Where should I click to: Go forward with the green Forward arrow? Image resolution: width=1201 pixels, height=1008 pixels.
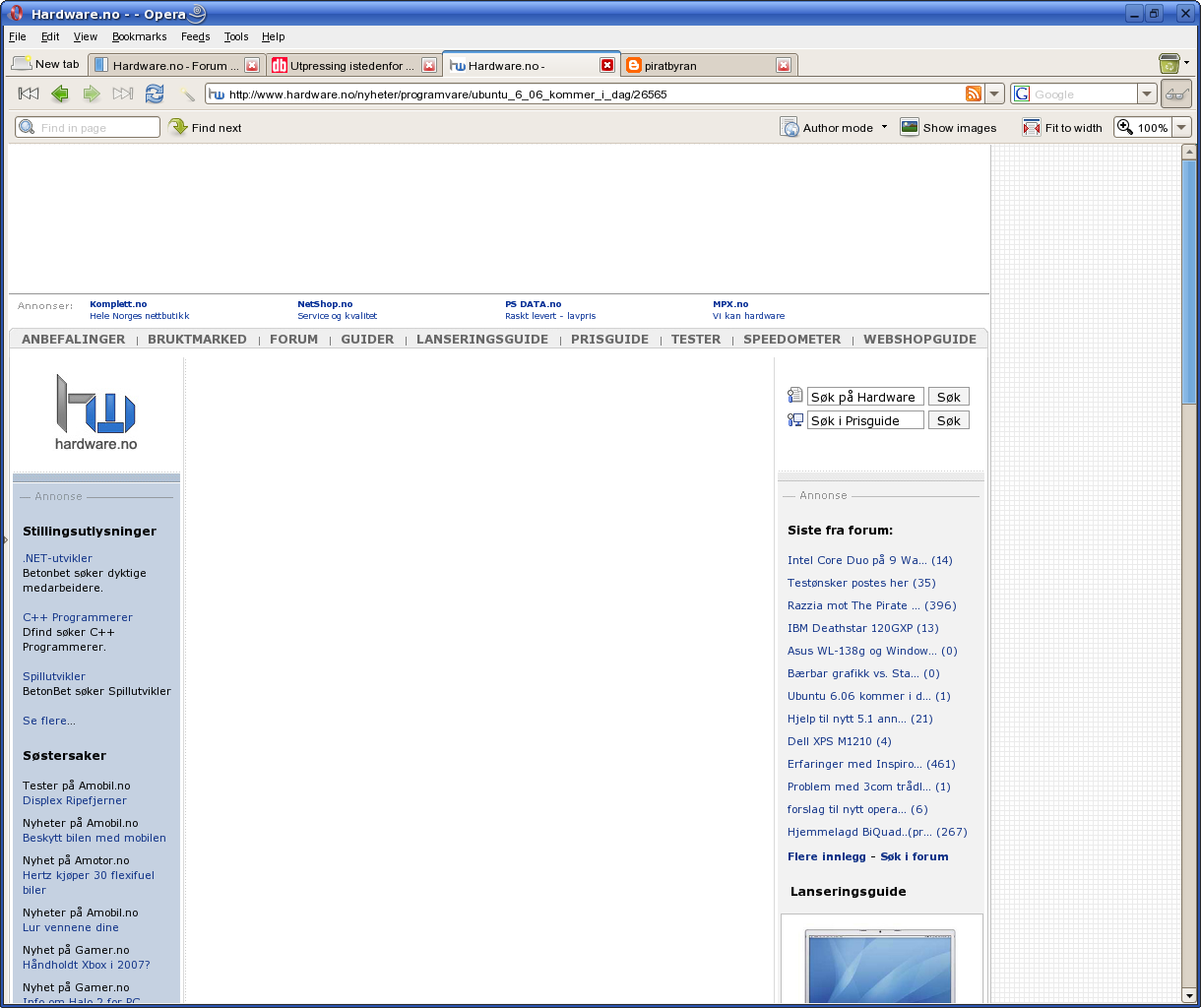click(92, 94)
